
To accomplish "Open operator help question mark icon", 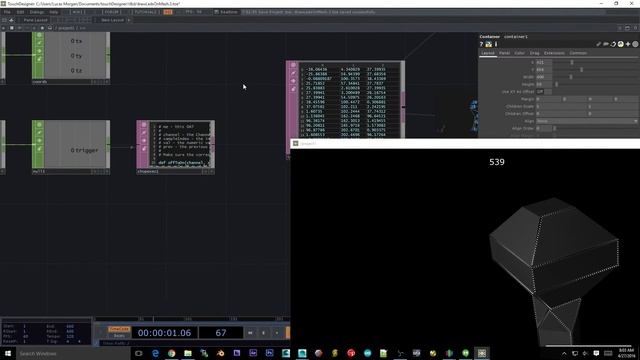I will pos(482,44).
